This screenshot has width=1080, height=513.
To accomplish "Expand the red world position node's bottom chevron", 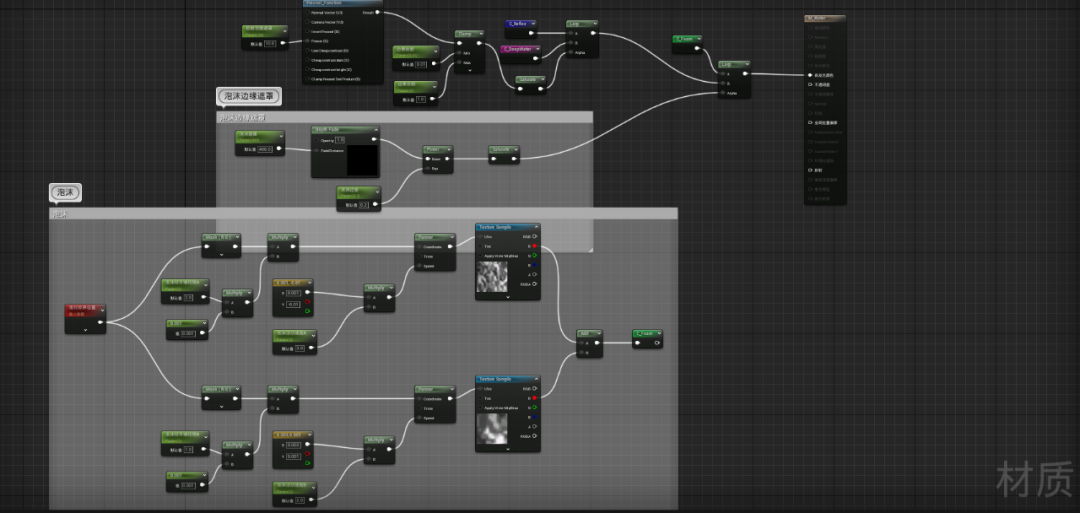I will pyautogui.click(x=85, y=331).
